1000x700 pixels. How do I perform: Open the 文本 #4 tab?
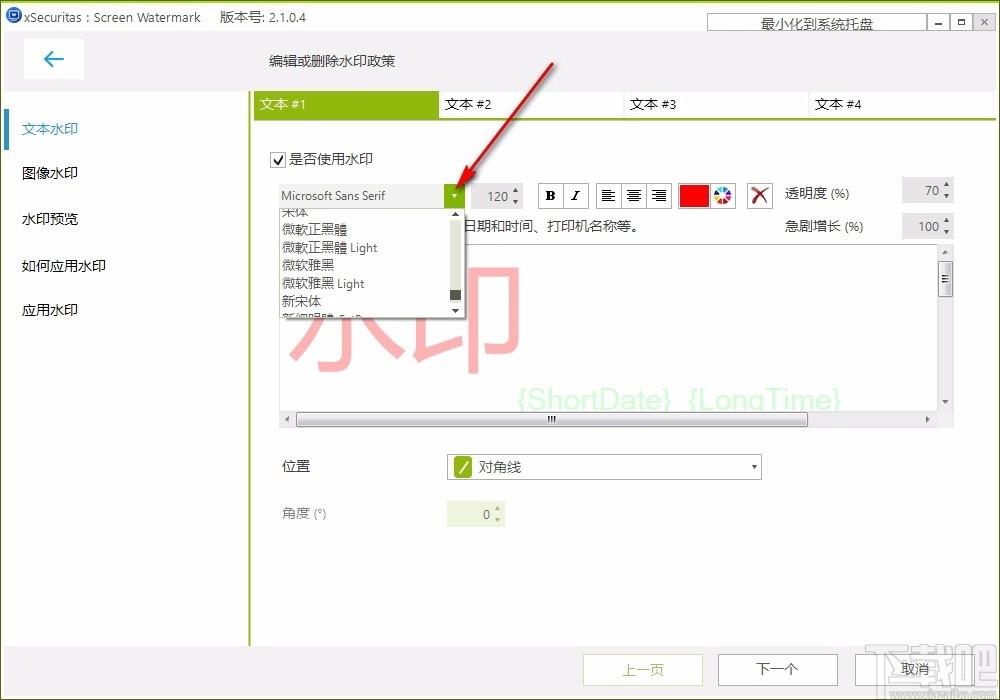pyautogui.click(x=901, y=105)
